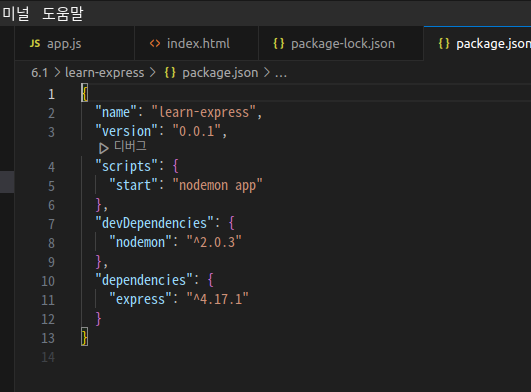Click the "nodemon app" value

217,186
